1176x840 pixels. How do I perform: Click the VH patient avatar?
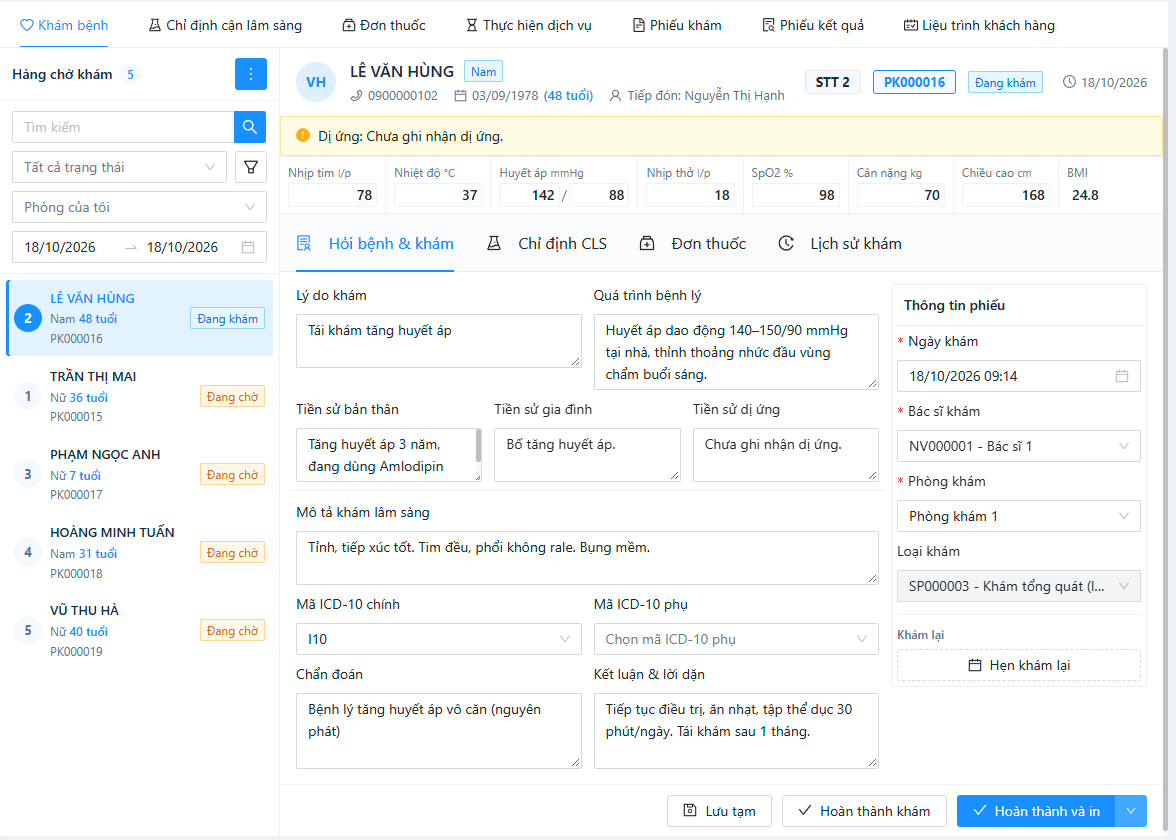coord(316,82)
